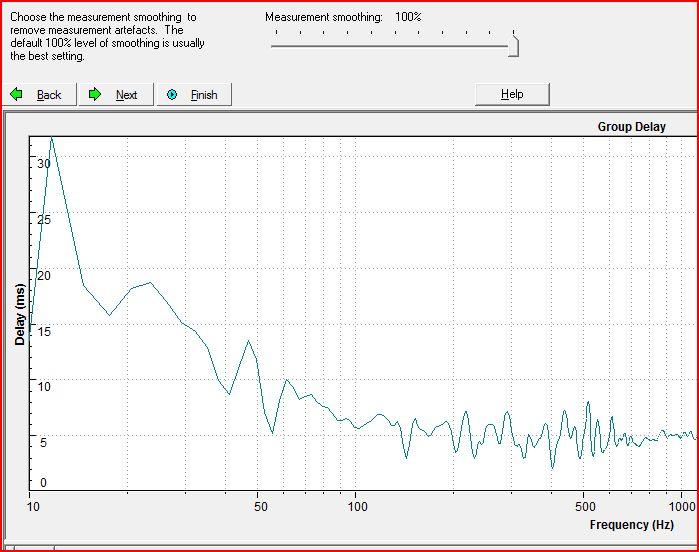Click the measurement smoothing instruction text
Image resolution: width=699 pixels, height=552 pixels.
107,37
